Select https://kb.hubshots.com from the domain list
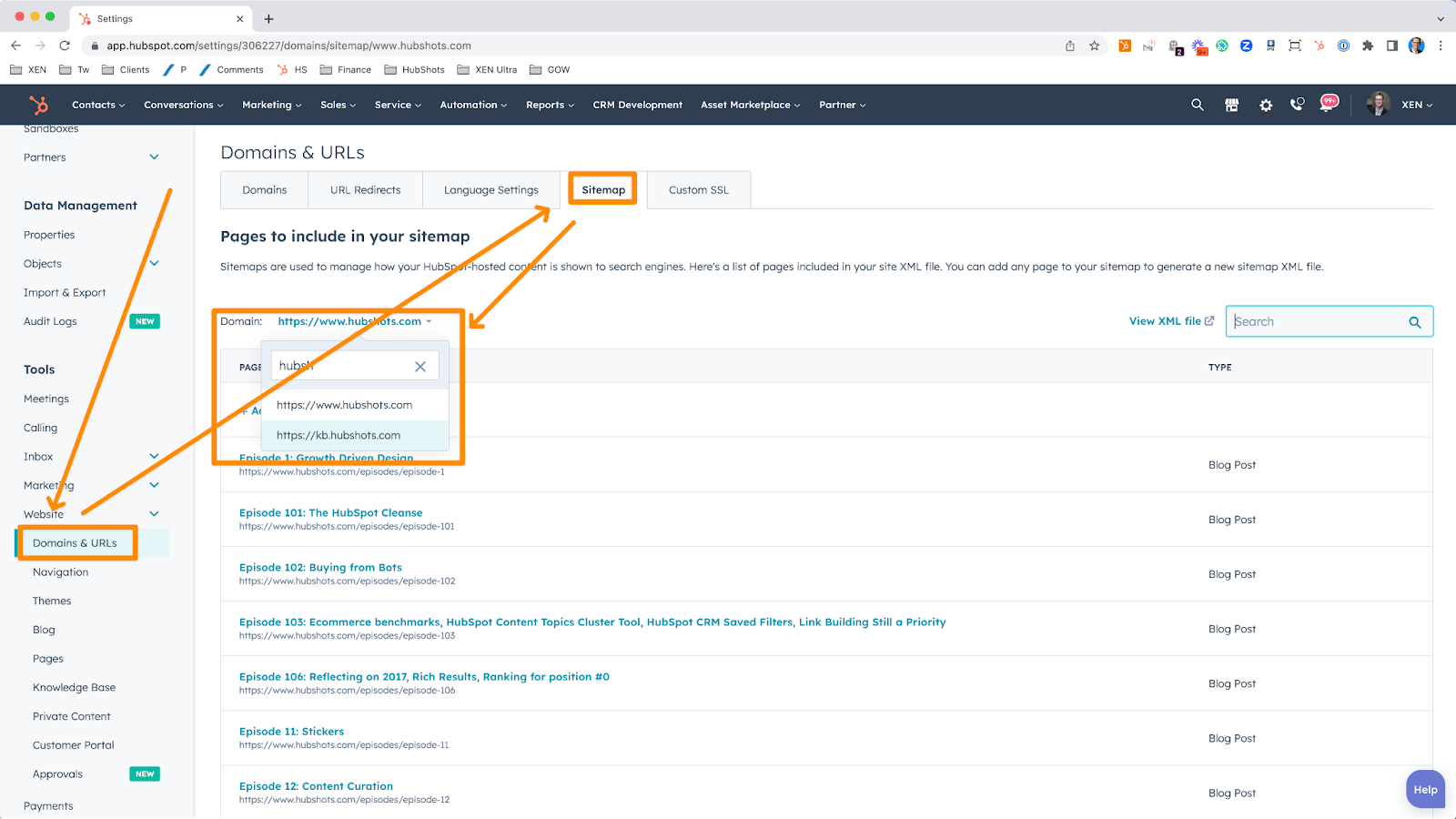Viewport: 1456px width, 819px height. pyautogui.click(x=339, y=435)
